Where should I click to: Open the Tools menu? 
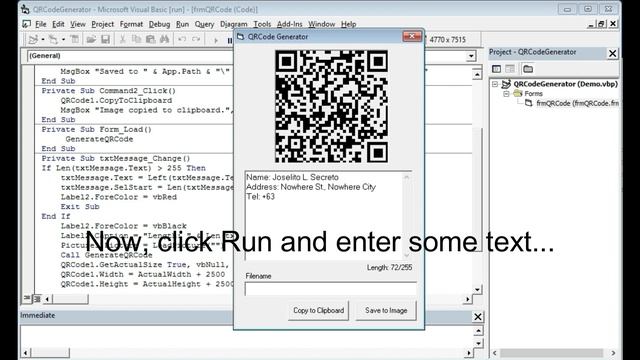(x=262, y=24)
